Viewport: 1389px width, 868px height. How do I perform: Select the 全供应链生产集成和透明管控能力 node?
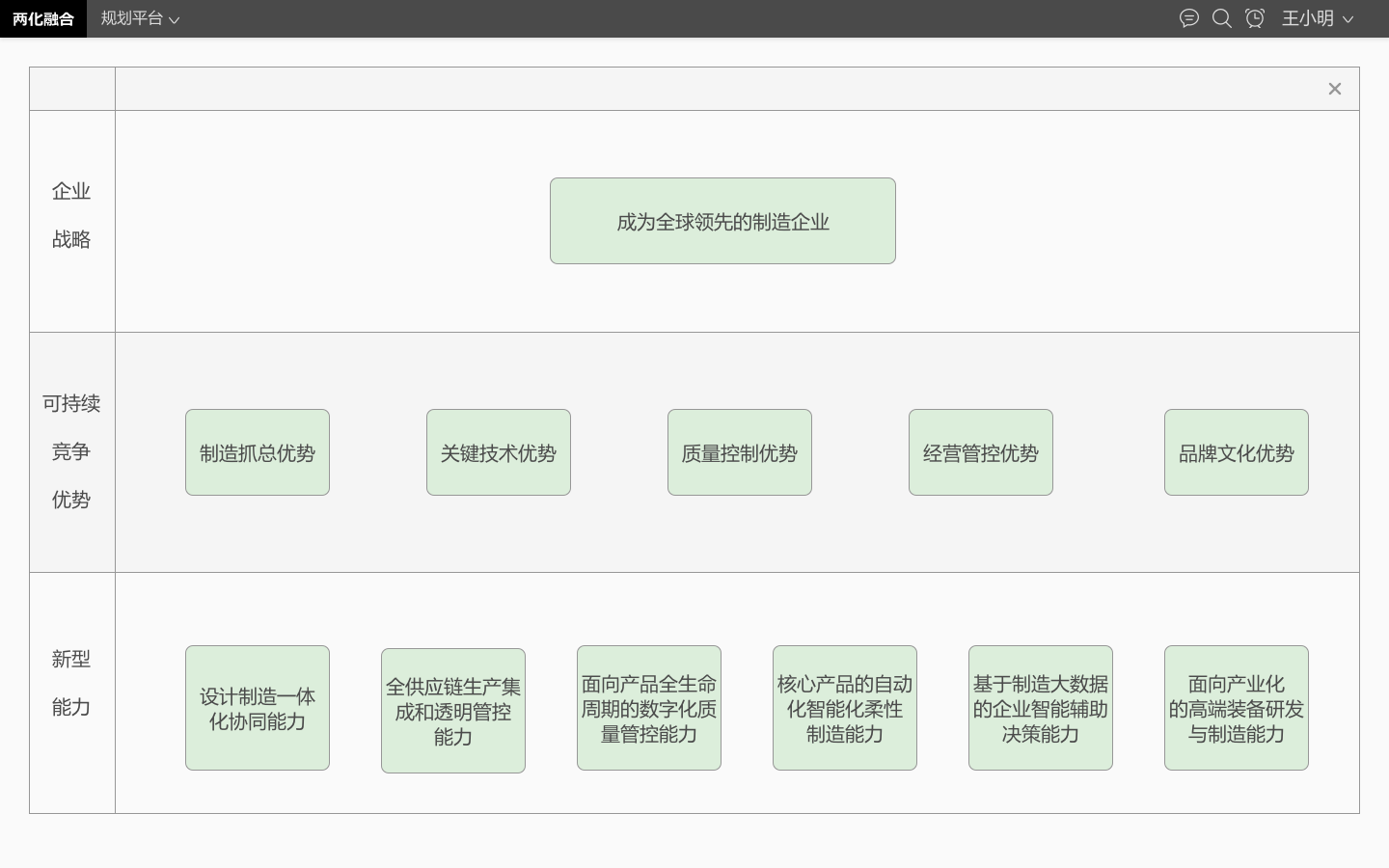tap(453, 710)
